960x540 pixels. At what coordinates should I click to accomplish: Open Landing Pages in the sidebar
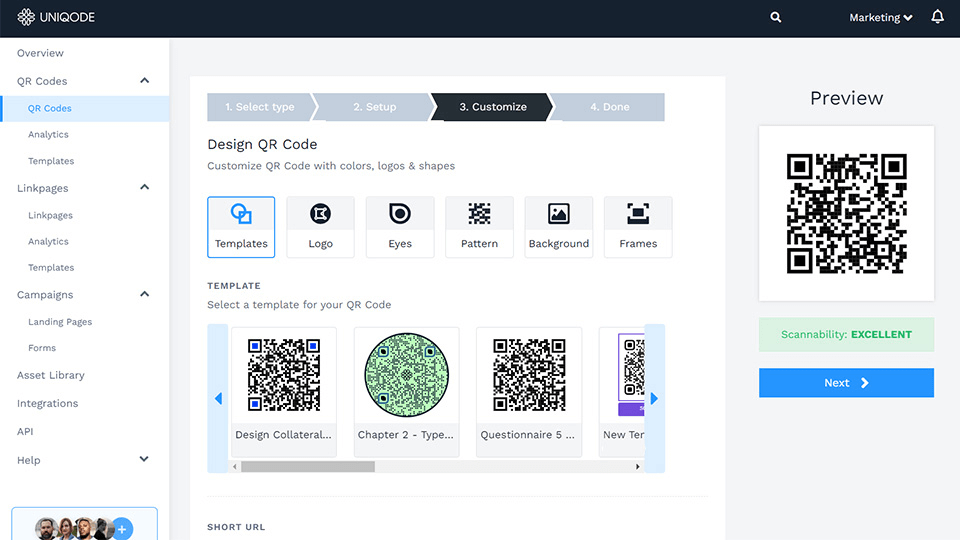click(60, 322)
